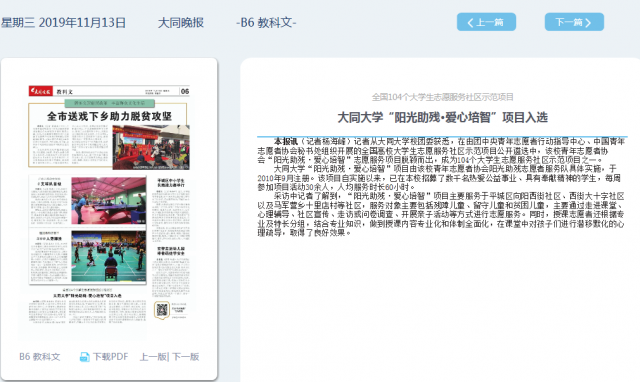Open the 下载PDF link

110,357
